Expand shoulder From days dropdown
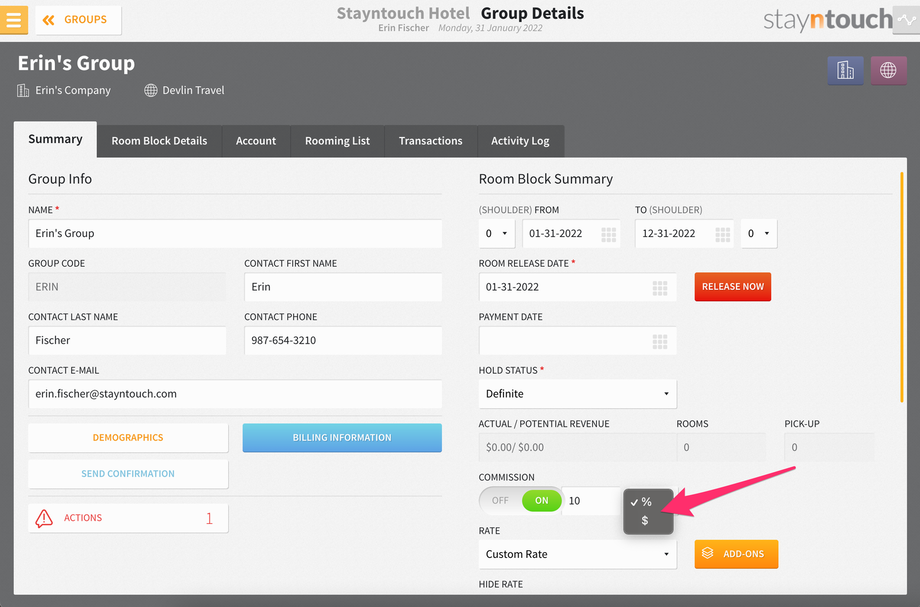Image resolution: width=920 pixels, height=607 pixels. click(496, 233)
